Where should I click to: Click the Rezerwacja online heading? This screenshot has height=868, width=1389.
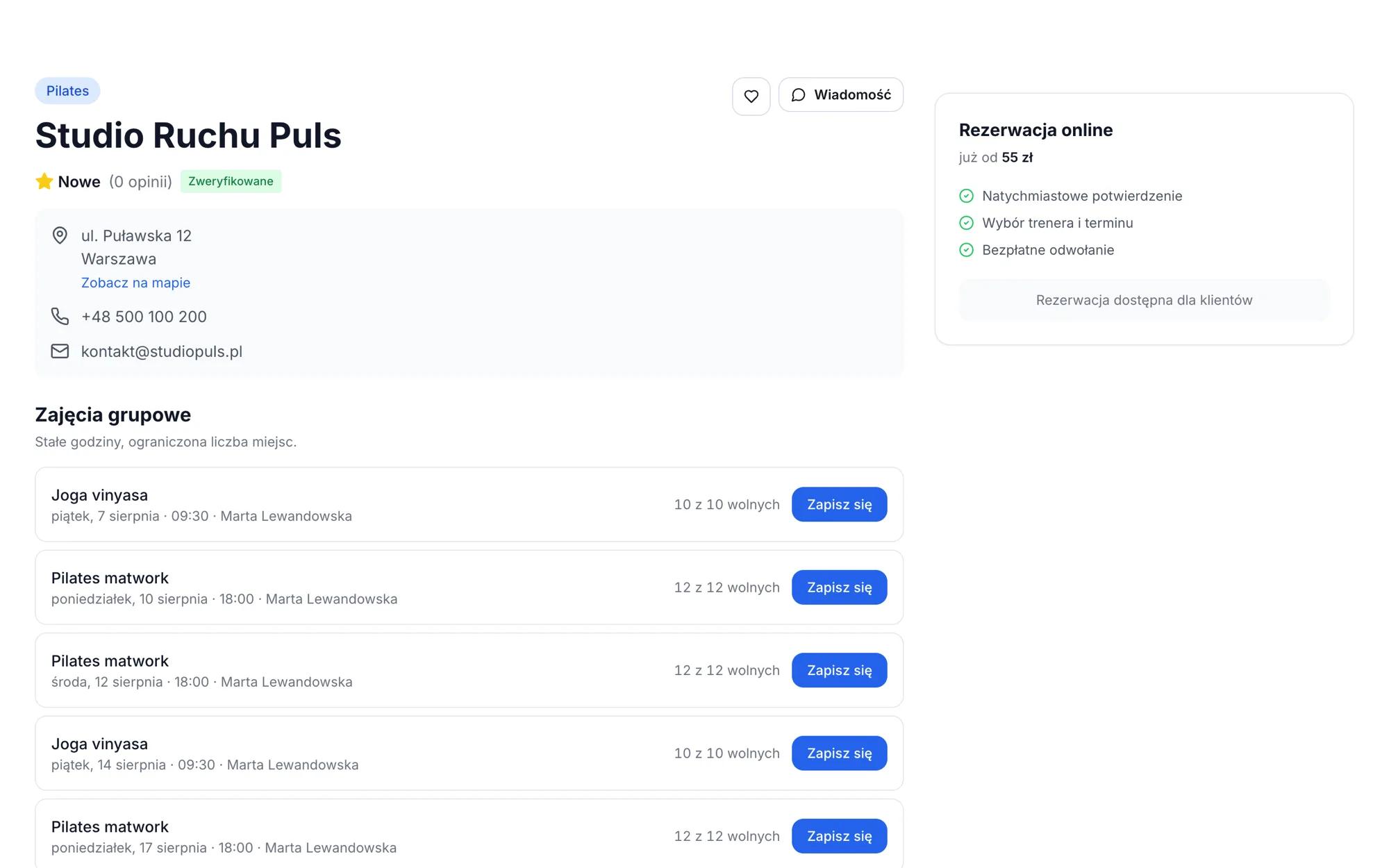[1035, 130]
